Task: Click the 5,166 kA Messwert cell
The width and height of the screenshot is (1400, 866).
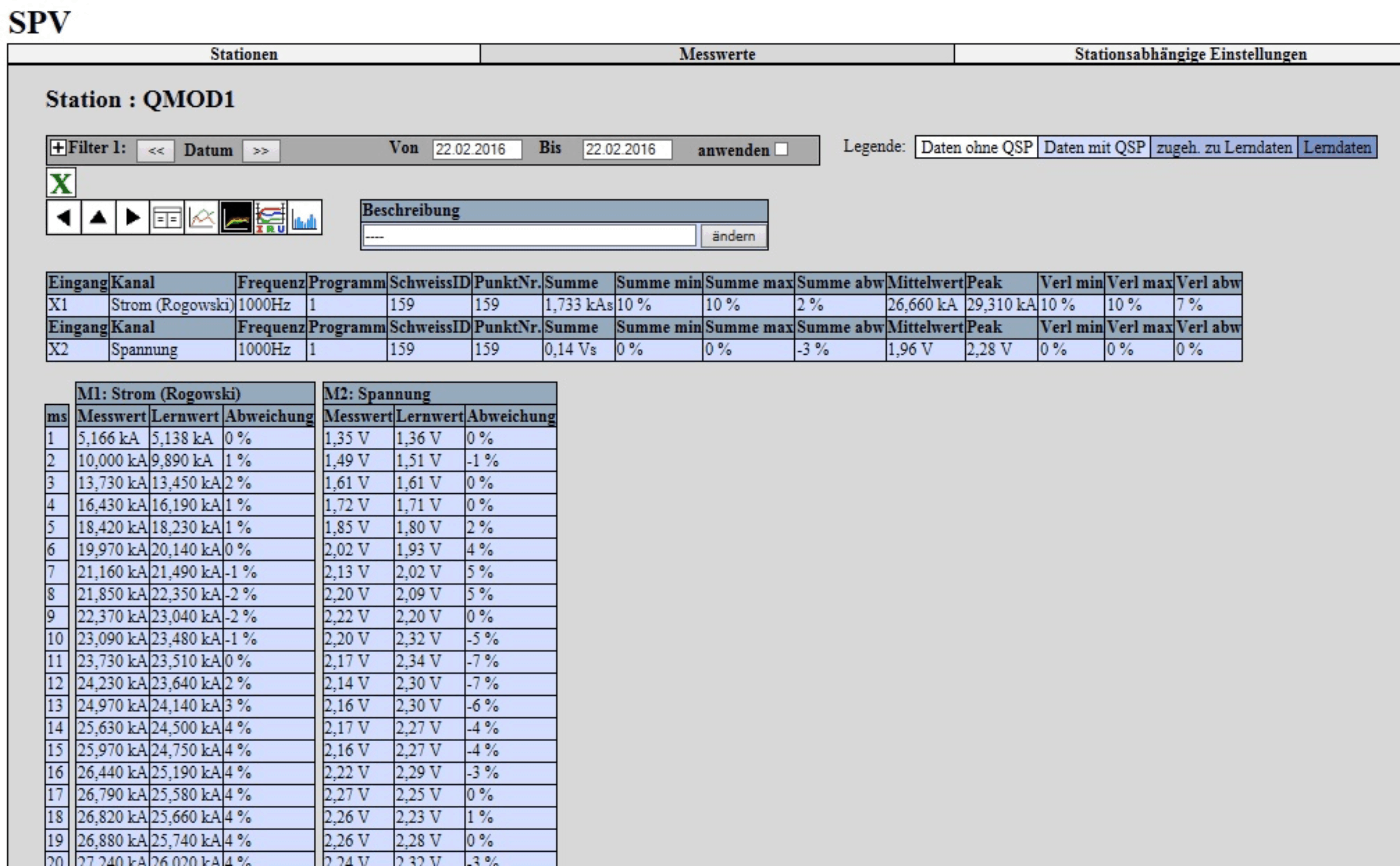Action: (112, 438)
